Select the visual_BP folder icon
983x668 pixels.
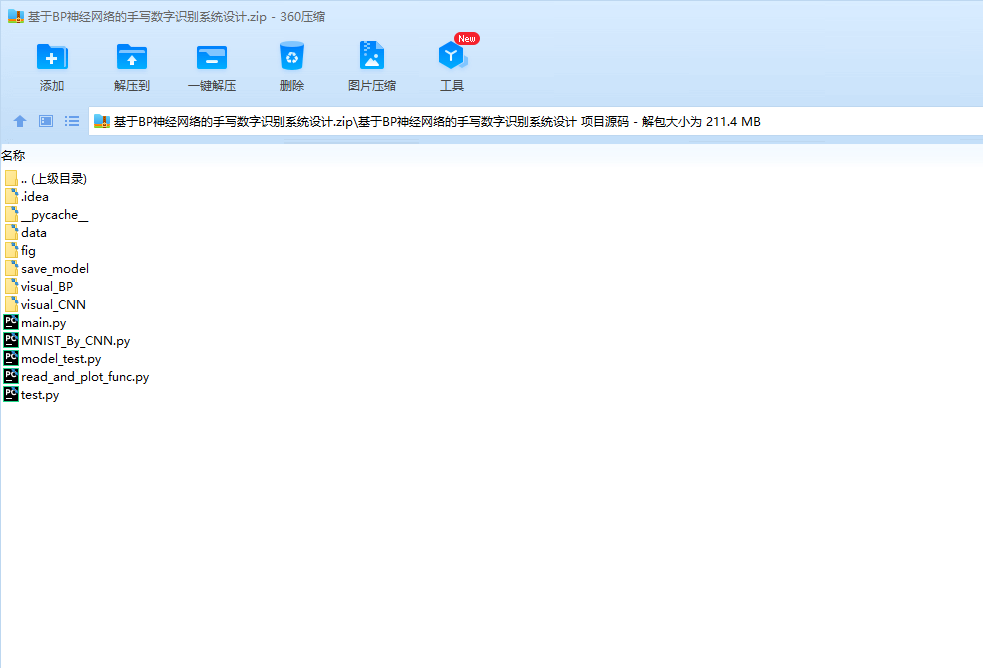coord(11,286)
